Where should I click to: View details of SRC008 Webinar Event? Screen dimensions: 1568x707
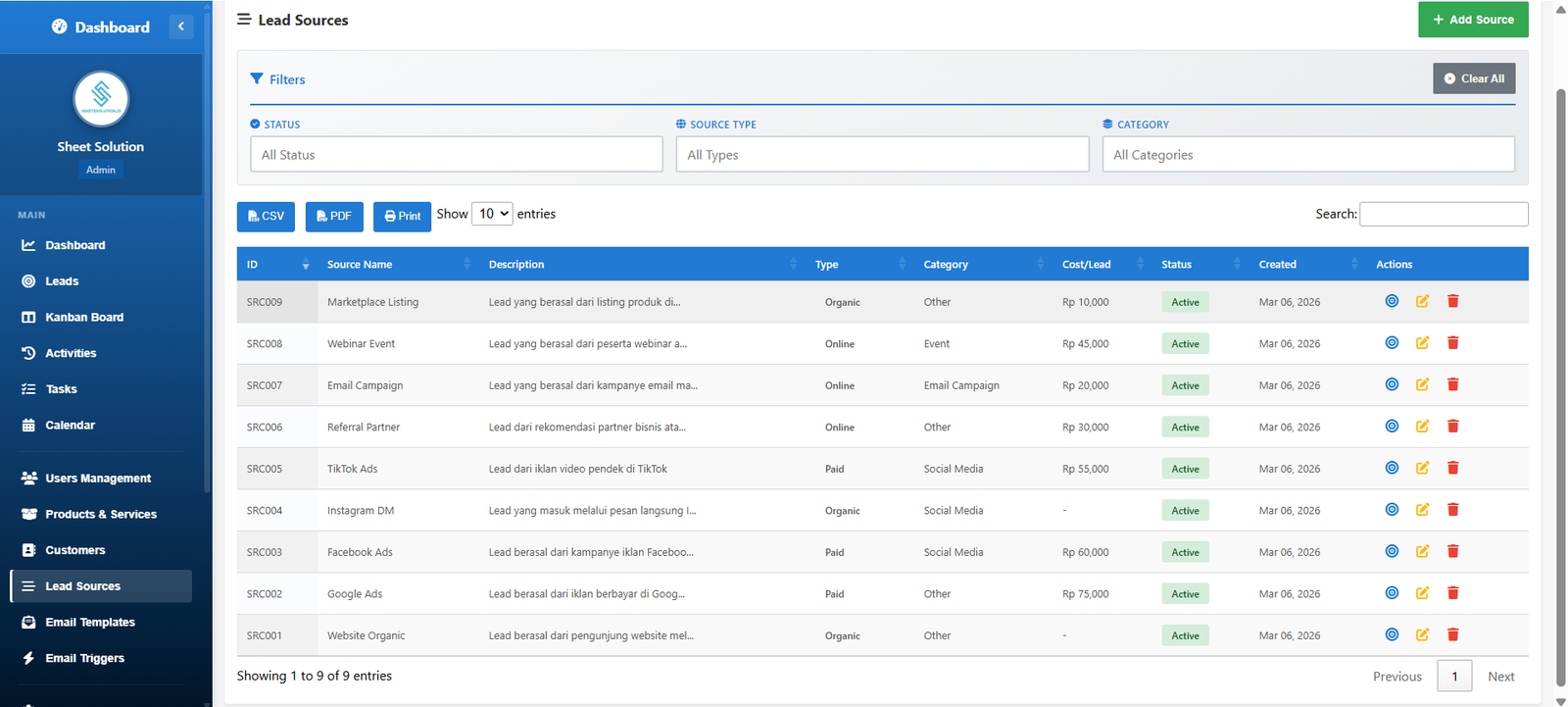click(1392, 342)
